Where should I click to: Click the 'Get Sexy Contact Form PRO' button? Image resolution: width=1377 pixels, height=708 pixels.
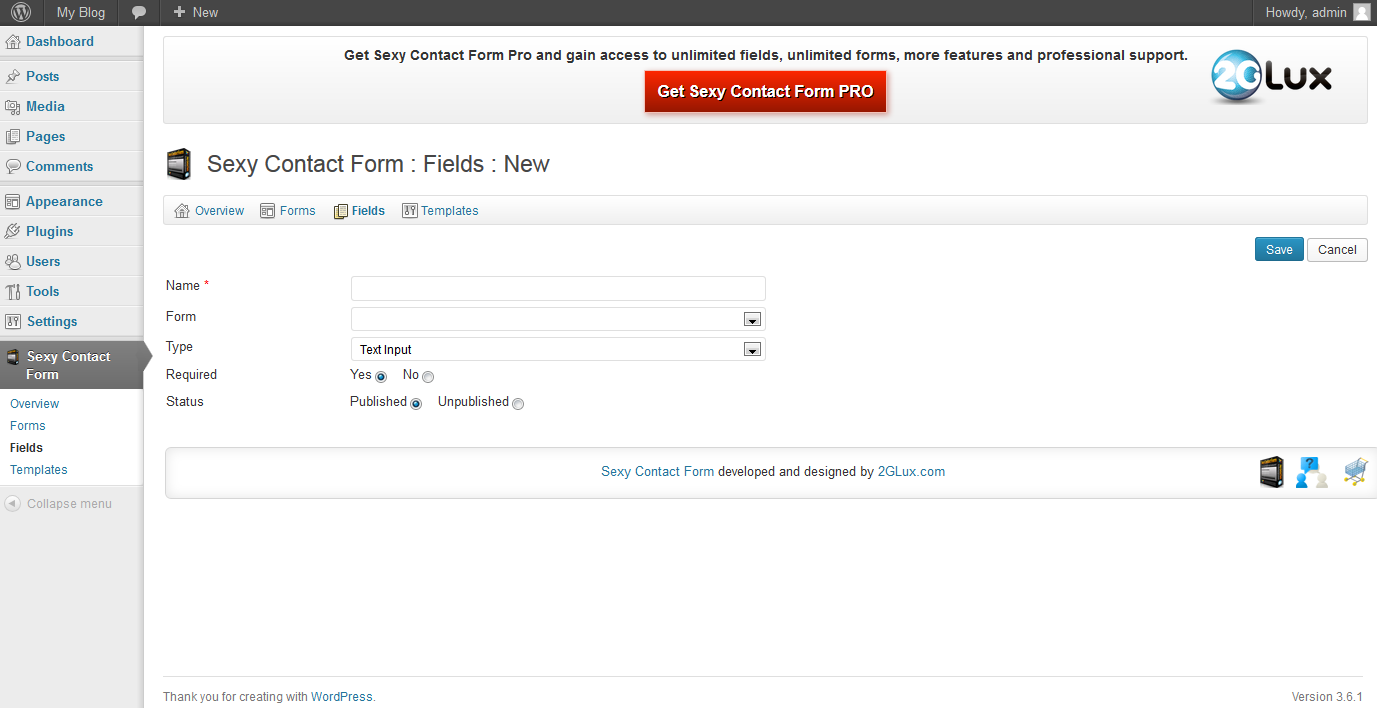[x=765, y=91]
